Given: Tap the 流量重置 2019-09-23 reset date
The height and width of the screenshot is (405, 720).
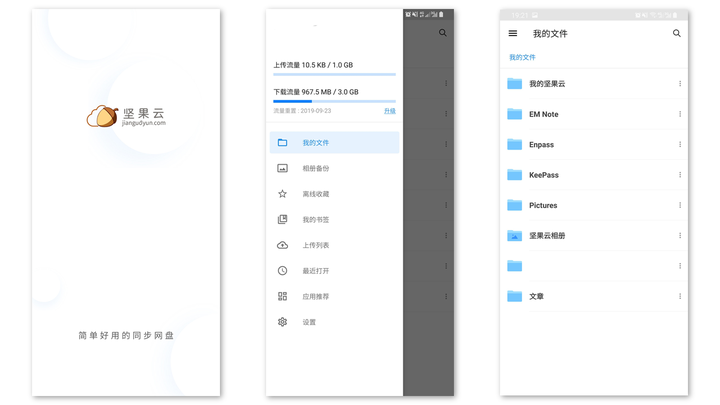Looking at the screenshot, I should pyautogui.click(x=302, y=111).
